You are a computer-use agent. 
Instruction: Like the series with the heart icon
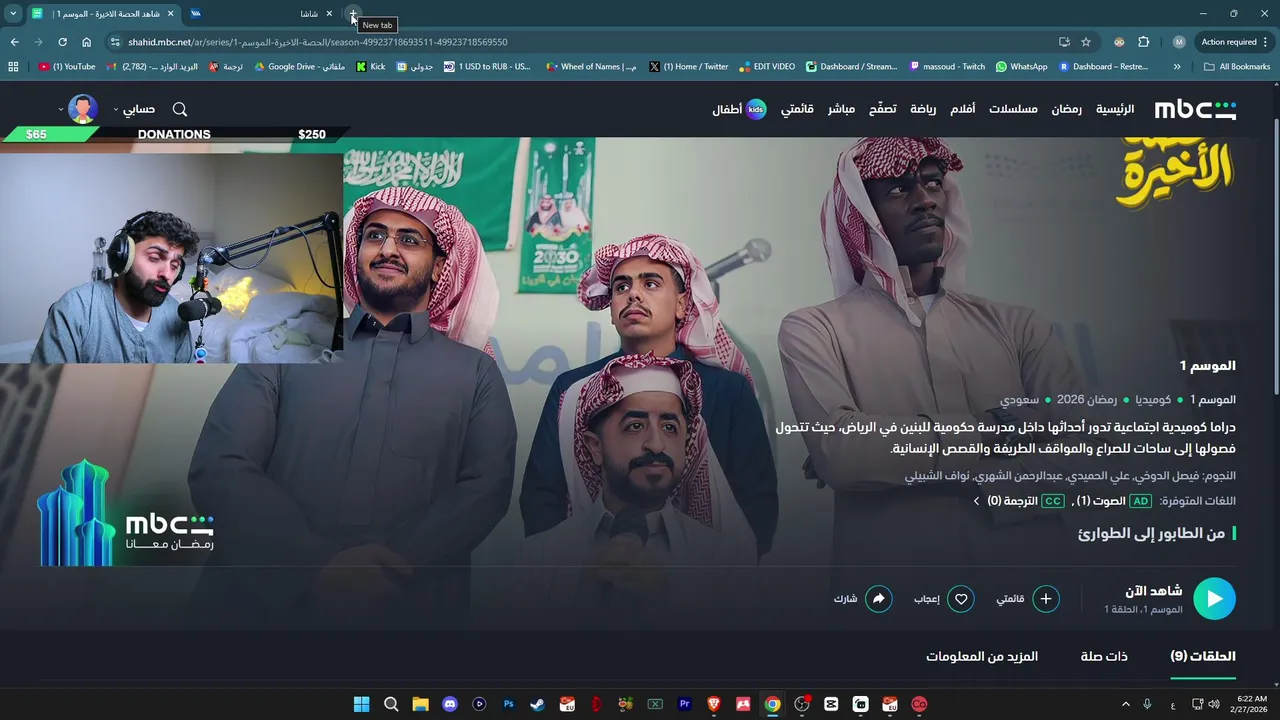(961, 599)
